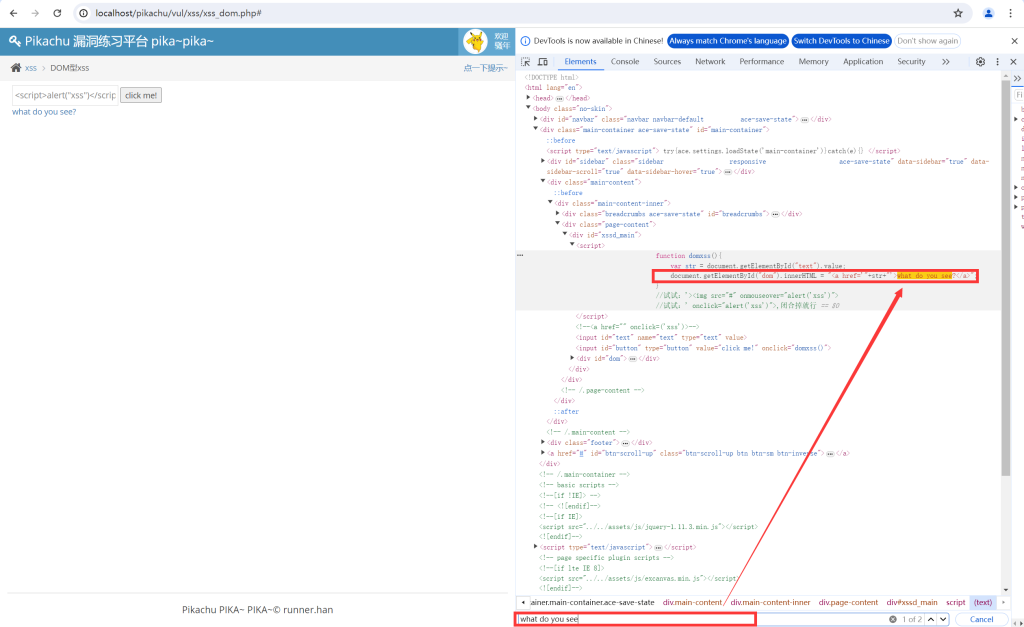The image size is (1024, 627).
Task: Follow the 'what do you see?' link
Action: [x=44, y=112]
